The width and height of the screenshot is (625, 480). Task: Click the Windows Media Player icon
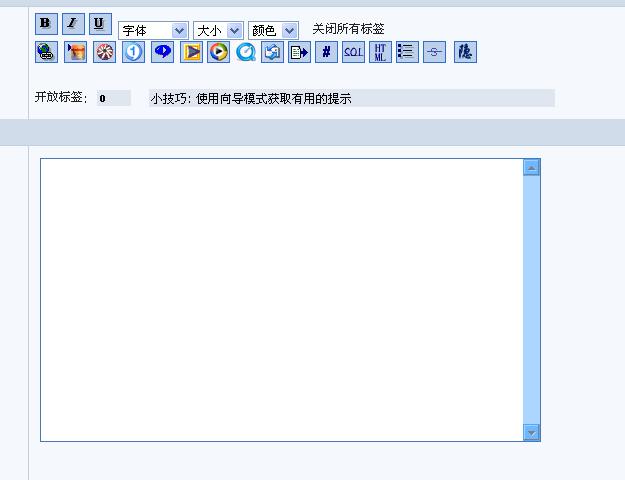click(219, 52)
